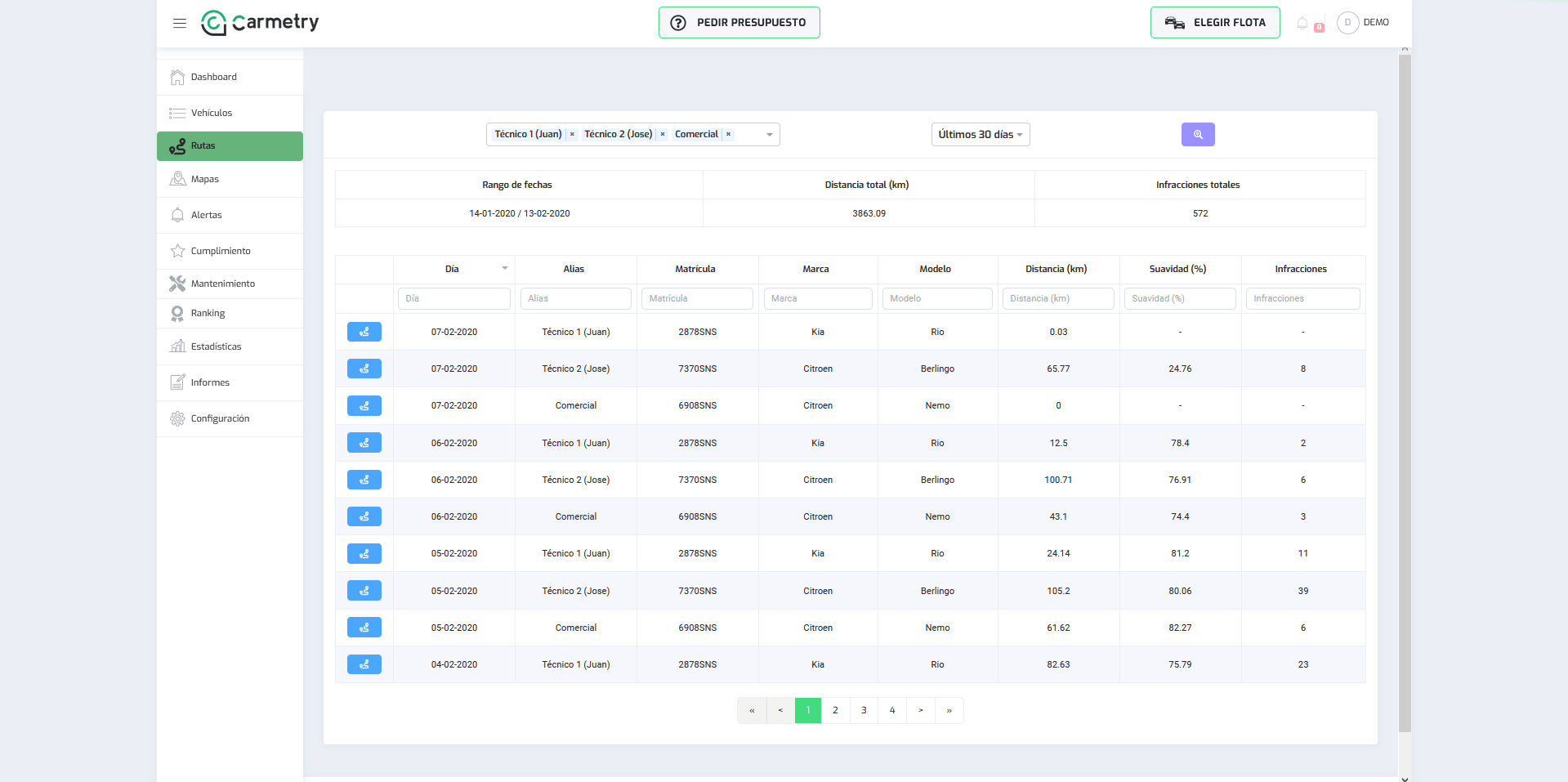Sort by Alias column header
1568x782 pixels.
(574, 269)
